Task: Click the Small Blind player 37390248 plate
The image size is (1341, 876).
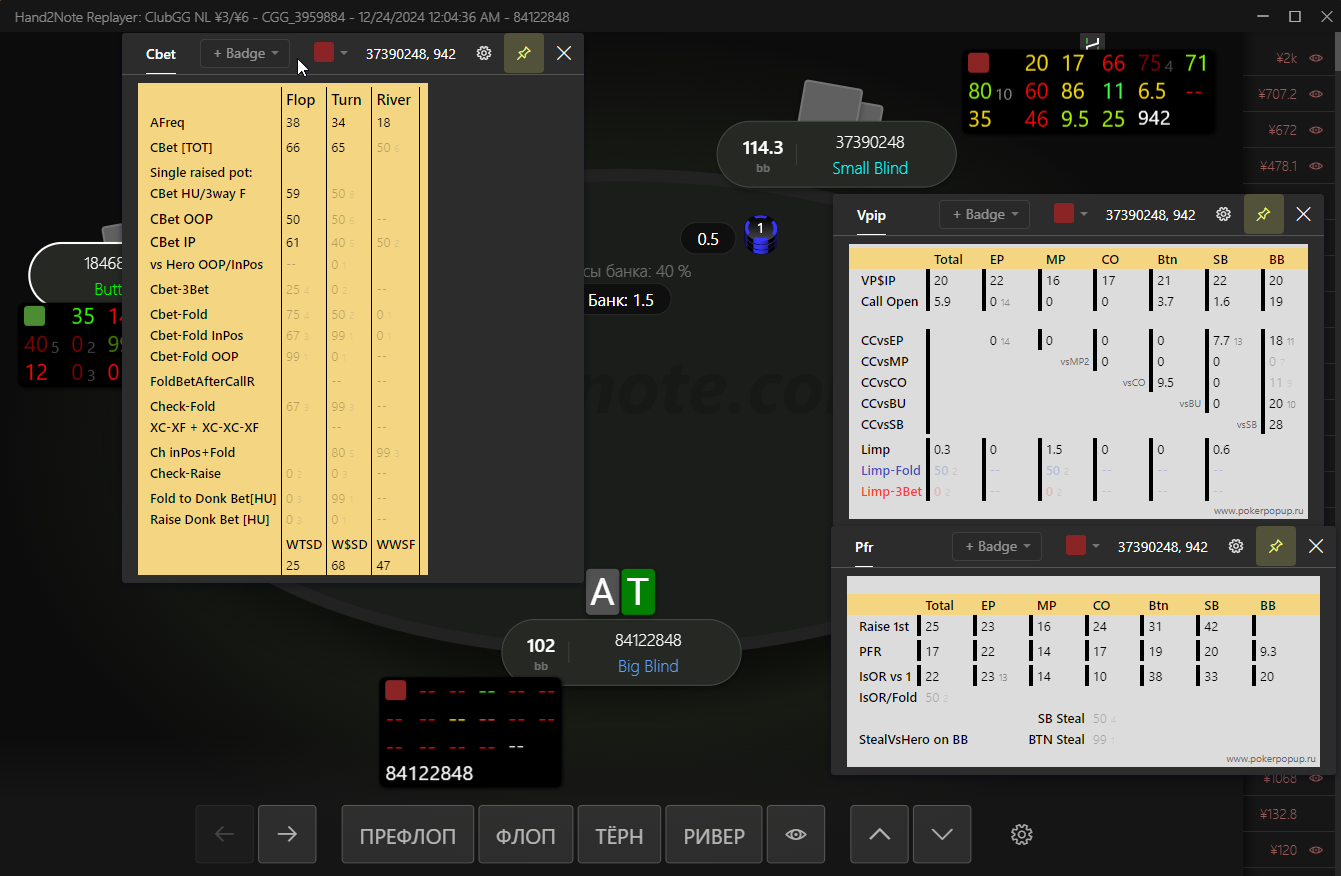Action: [x=837, y=154]
